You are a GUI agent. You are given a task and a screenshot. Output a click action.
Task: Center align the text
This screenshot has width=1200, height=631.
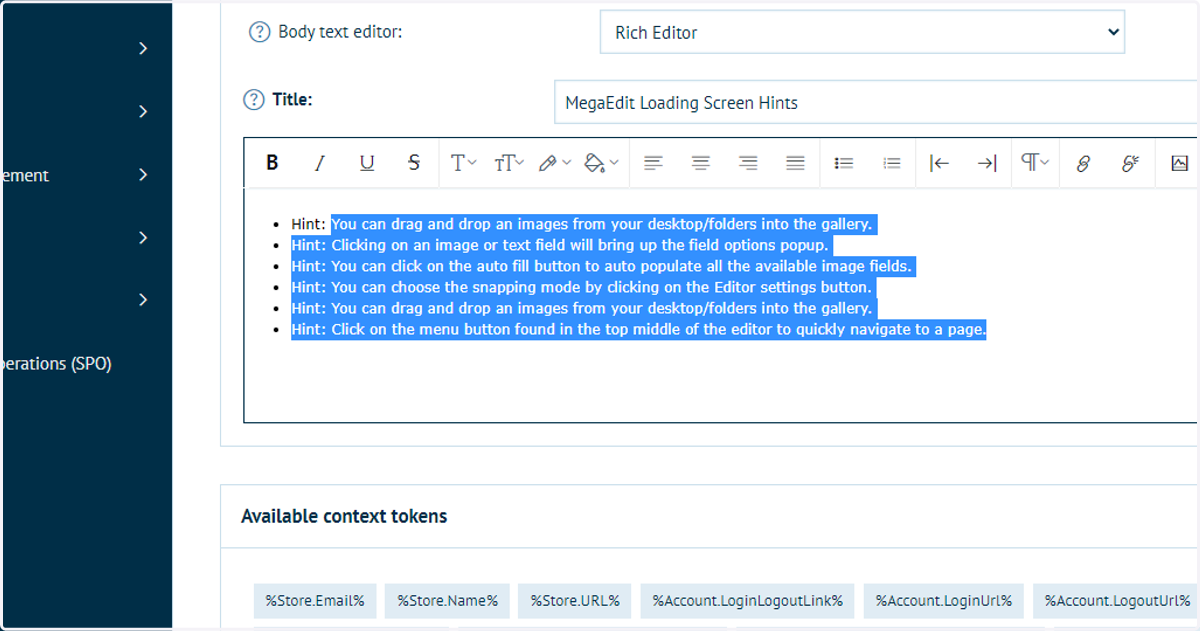(701, 163)
